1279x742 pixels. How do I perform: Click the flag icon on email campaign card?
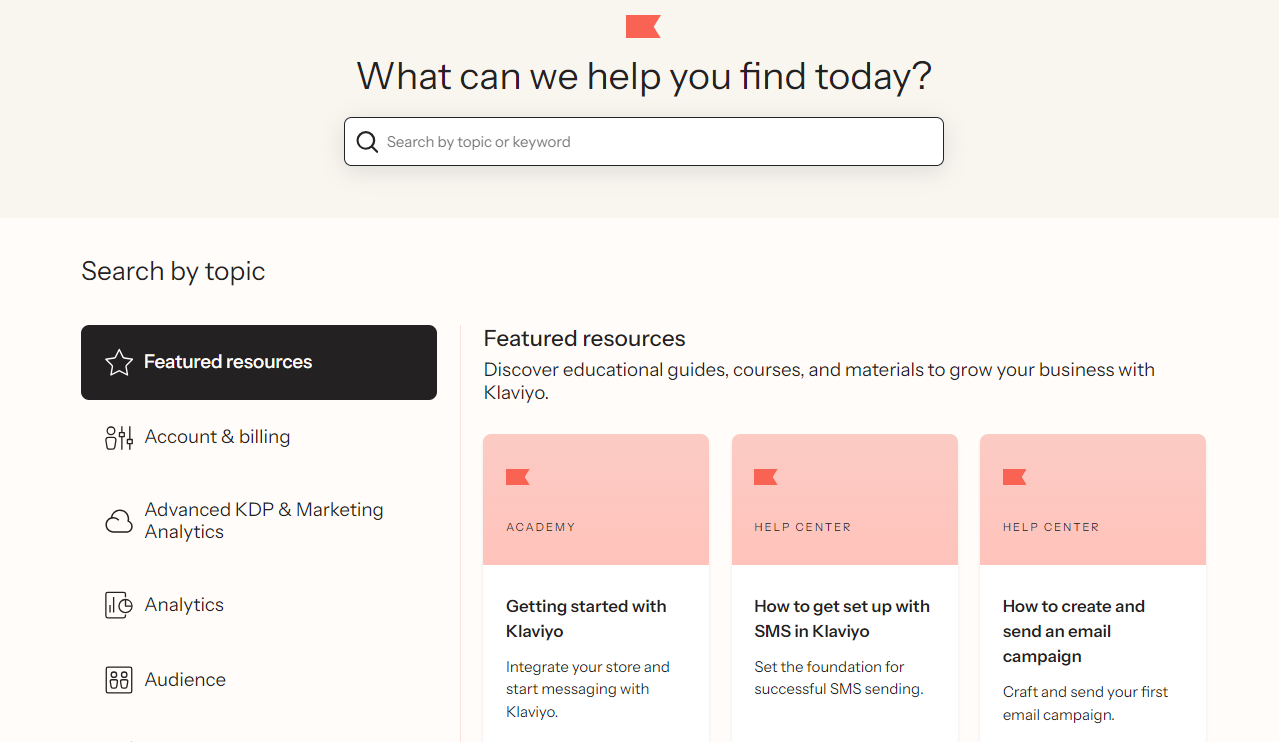tap(1014, 477)
